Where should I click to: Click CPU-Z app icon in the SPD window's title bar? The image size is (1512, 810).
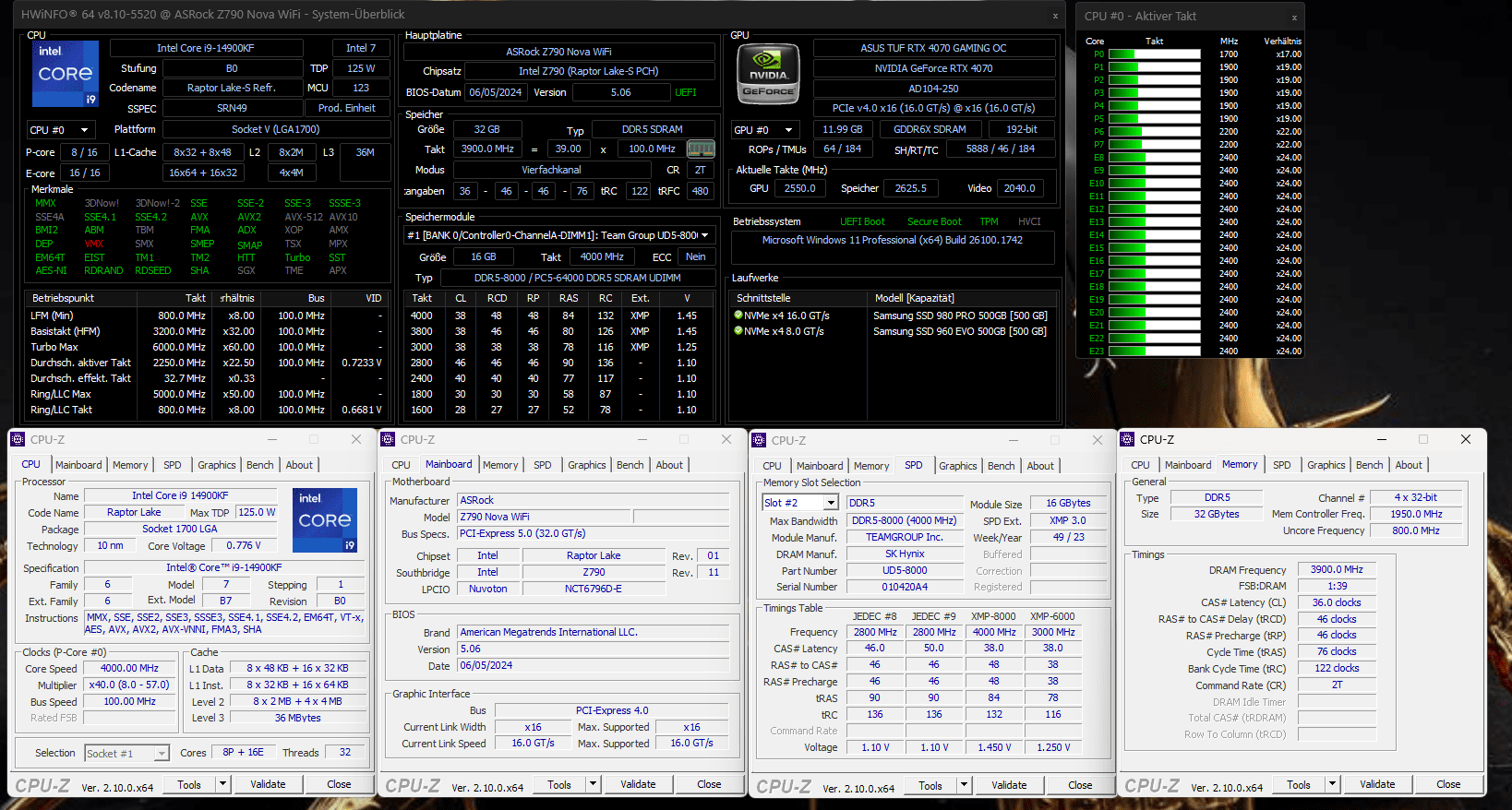(x=760, y=440)
